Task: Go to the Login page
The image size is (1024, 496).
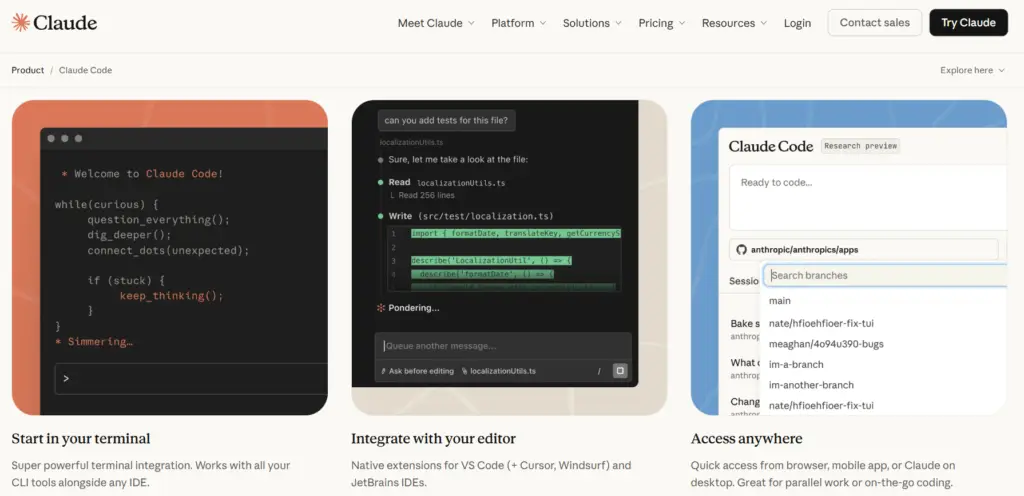Action: click(797, 23)
